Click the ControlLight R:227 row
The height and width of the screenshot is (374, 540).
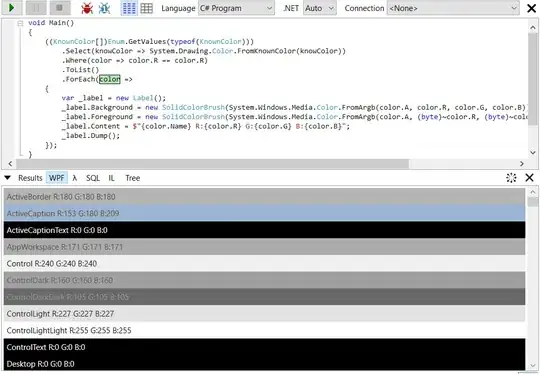click(x=264, y=313)
